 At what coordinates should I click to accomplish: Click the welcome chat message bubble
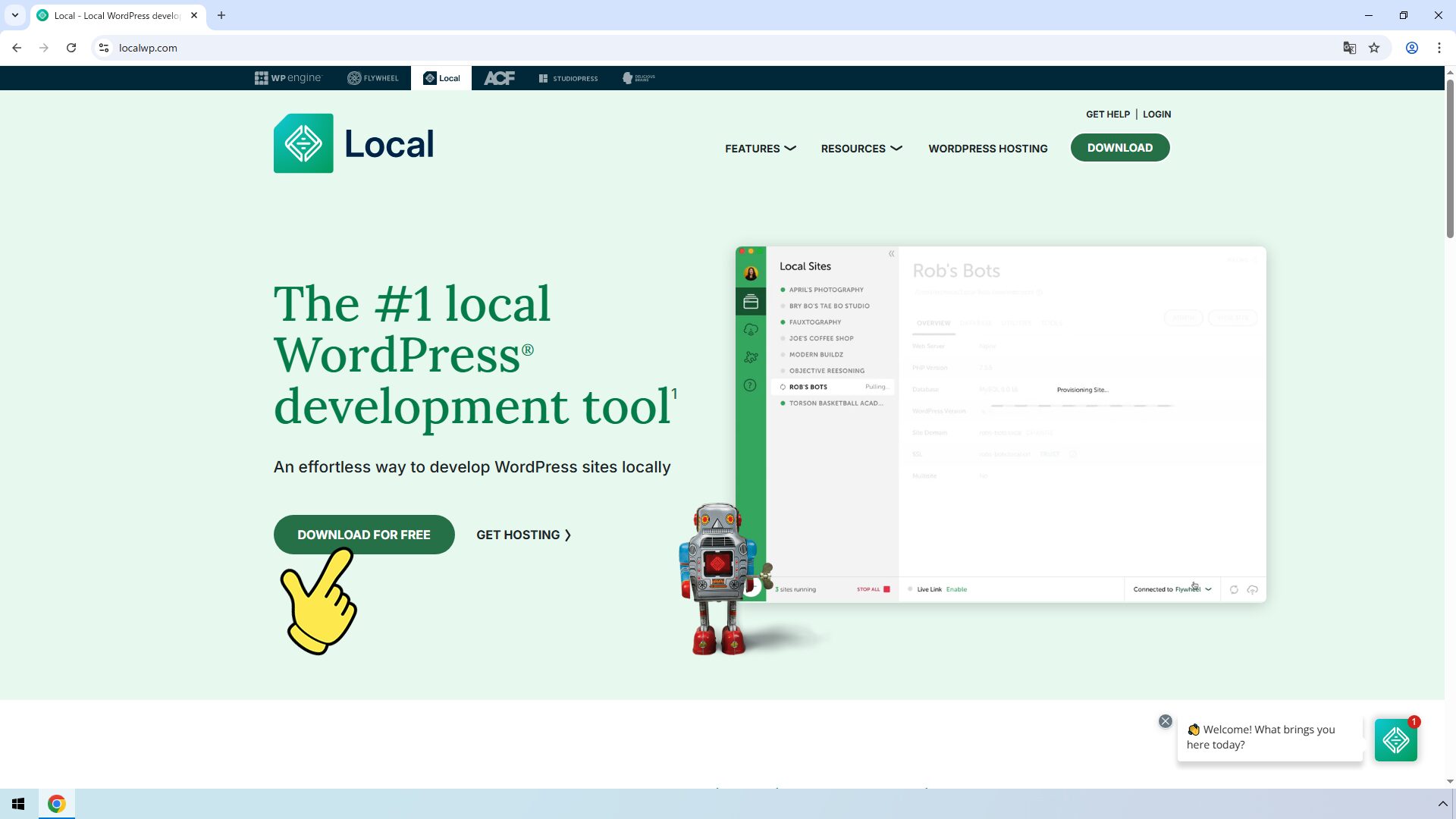tap(1270, 737)
